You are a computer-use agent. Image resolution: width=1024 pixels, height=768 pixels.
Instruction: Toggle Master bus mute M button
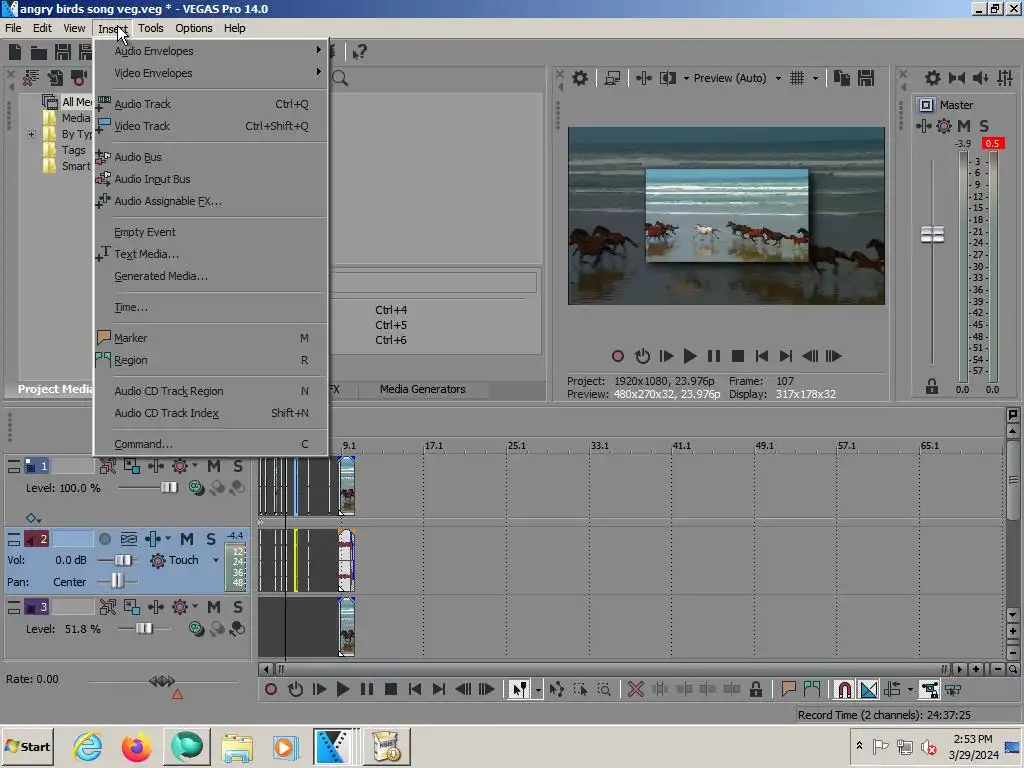[x=964, y=126]
